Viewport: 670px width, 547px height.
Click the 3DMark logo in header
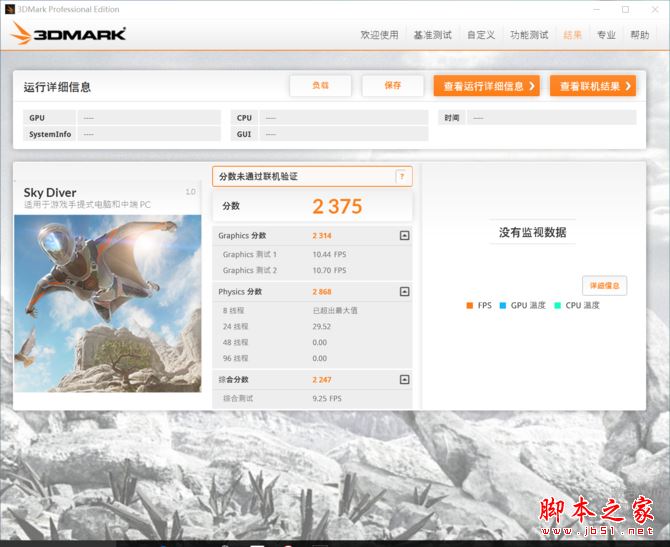(x=68, y=33)
